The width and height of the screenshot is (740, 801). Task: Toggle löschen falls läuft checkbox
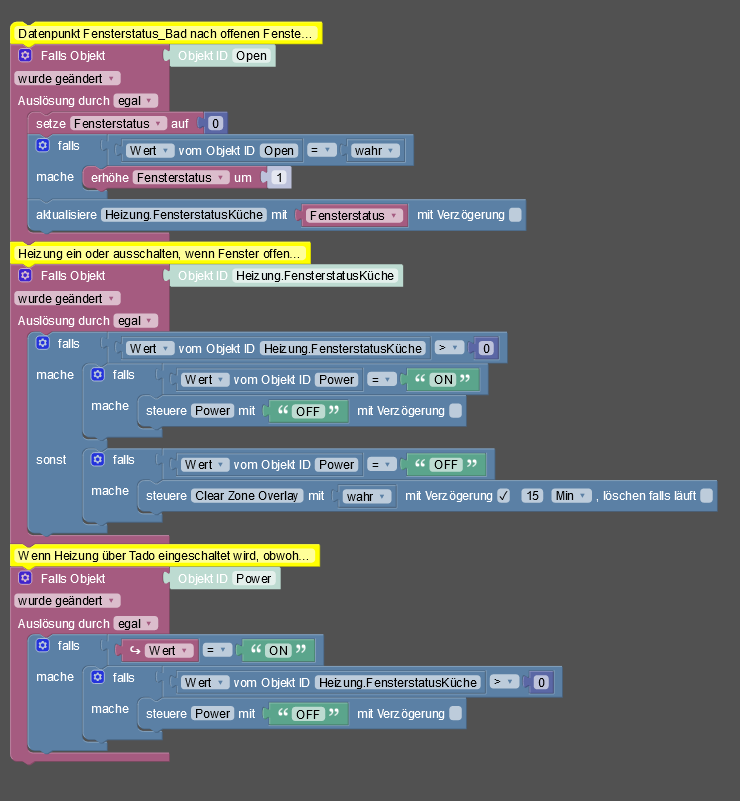pyautogui.click(x=706, y=496)
